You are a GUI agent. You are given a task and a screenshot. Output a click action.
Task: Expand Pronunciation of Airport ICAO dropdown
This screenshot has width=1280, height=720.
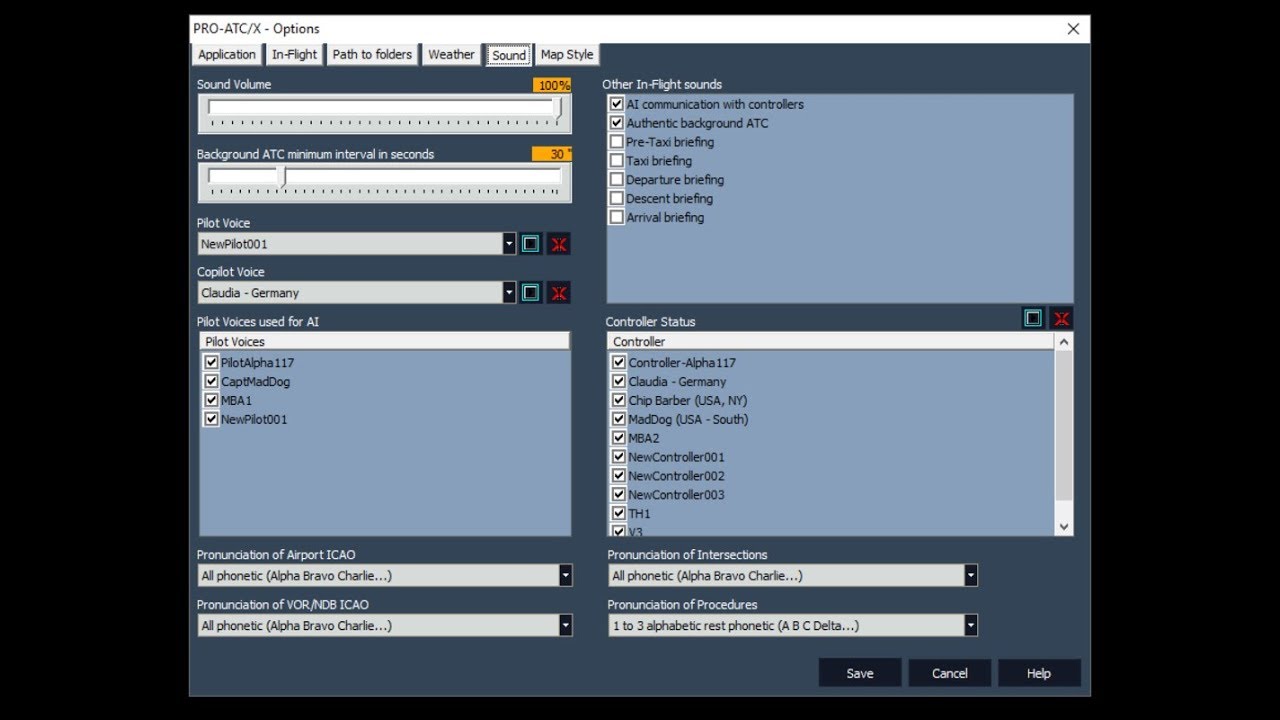click(565, 576)
